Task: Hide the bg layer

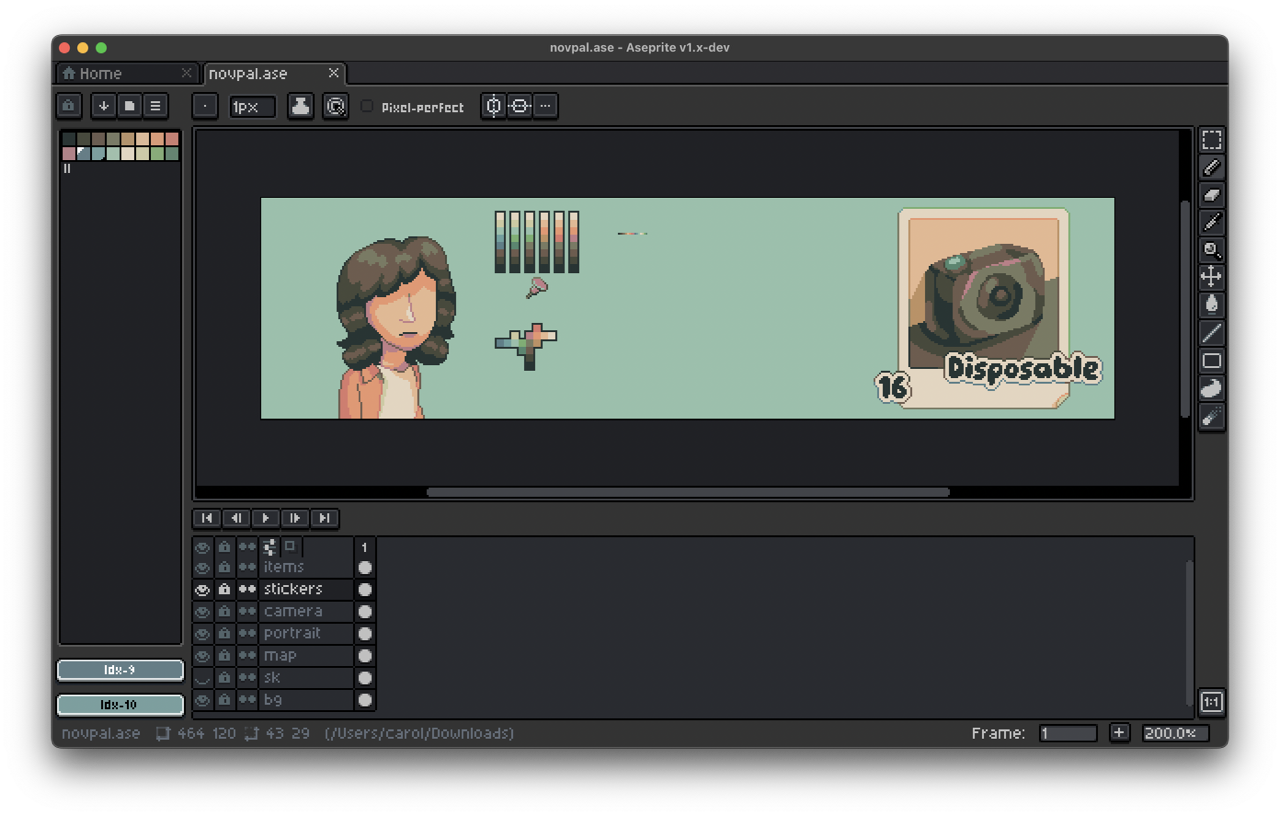Action: point(202,700)
